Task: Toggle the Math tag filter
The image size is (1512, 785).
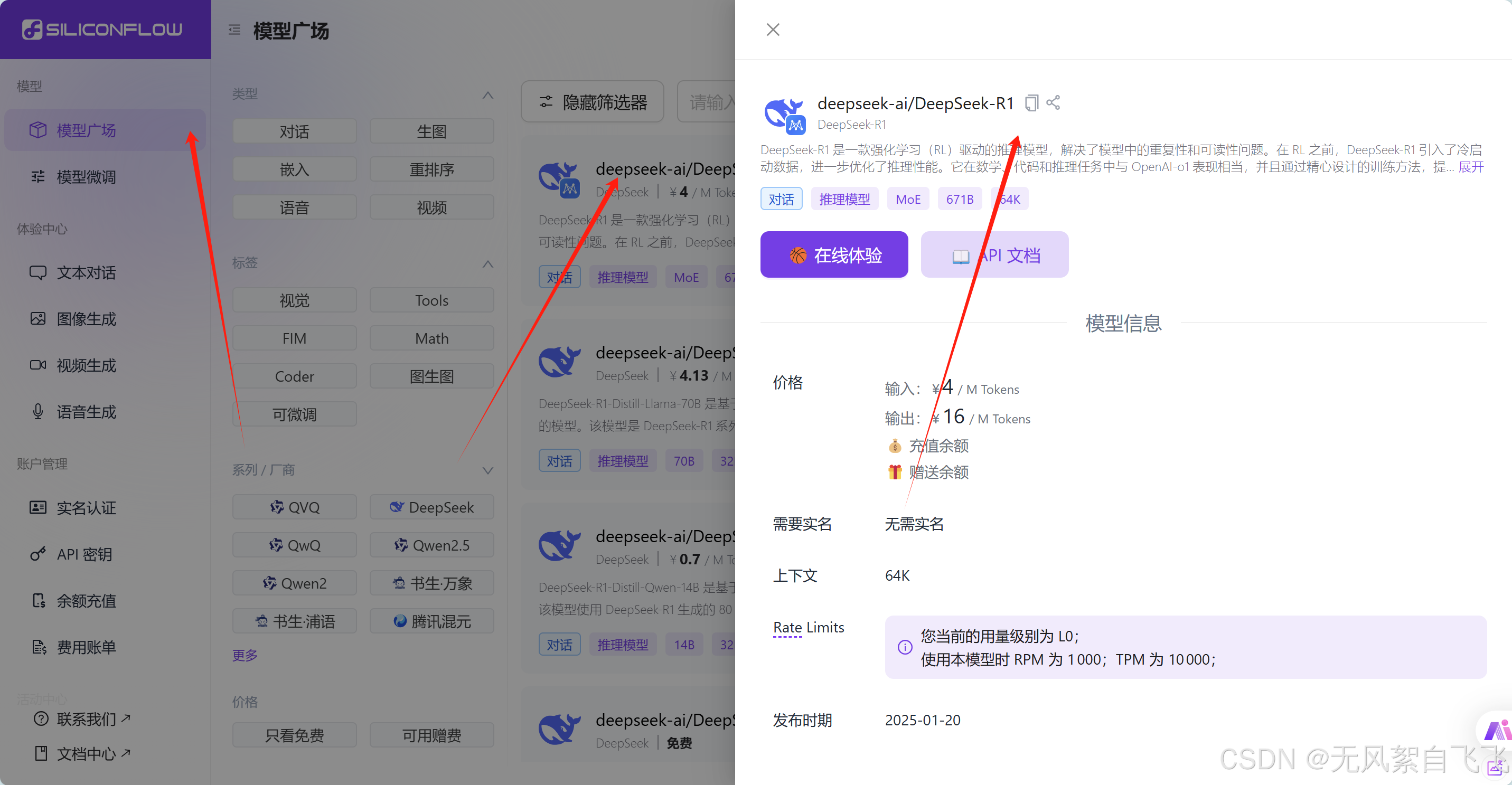Action: coord(431,338)
